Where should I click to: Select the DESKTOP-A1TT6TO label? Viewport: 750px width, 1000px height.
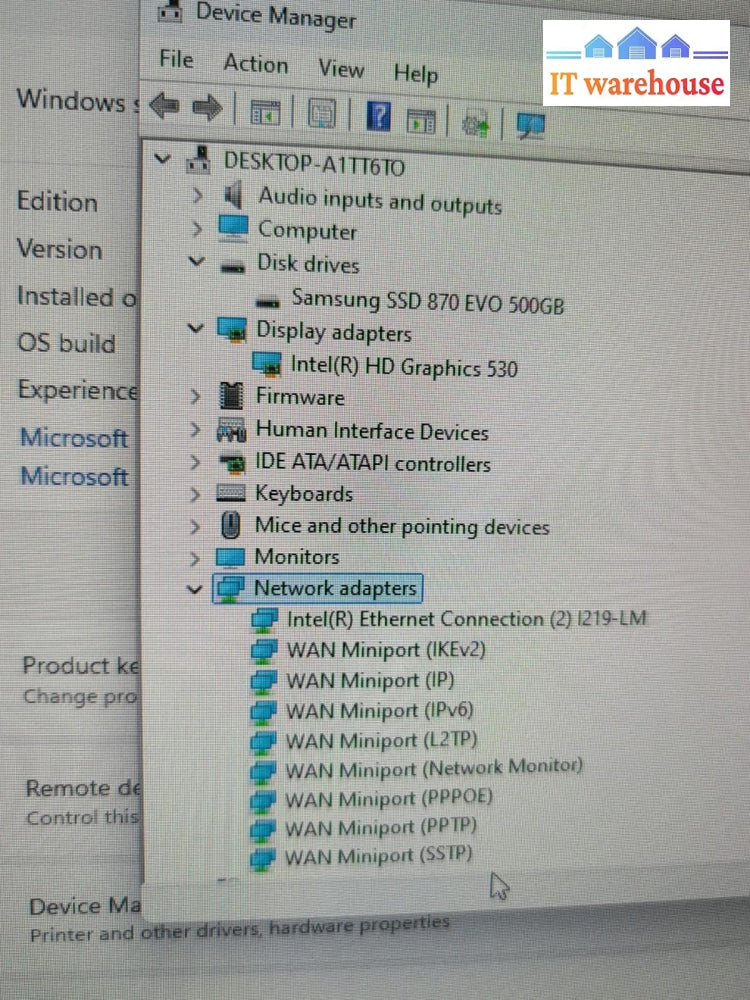314,165
